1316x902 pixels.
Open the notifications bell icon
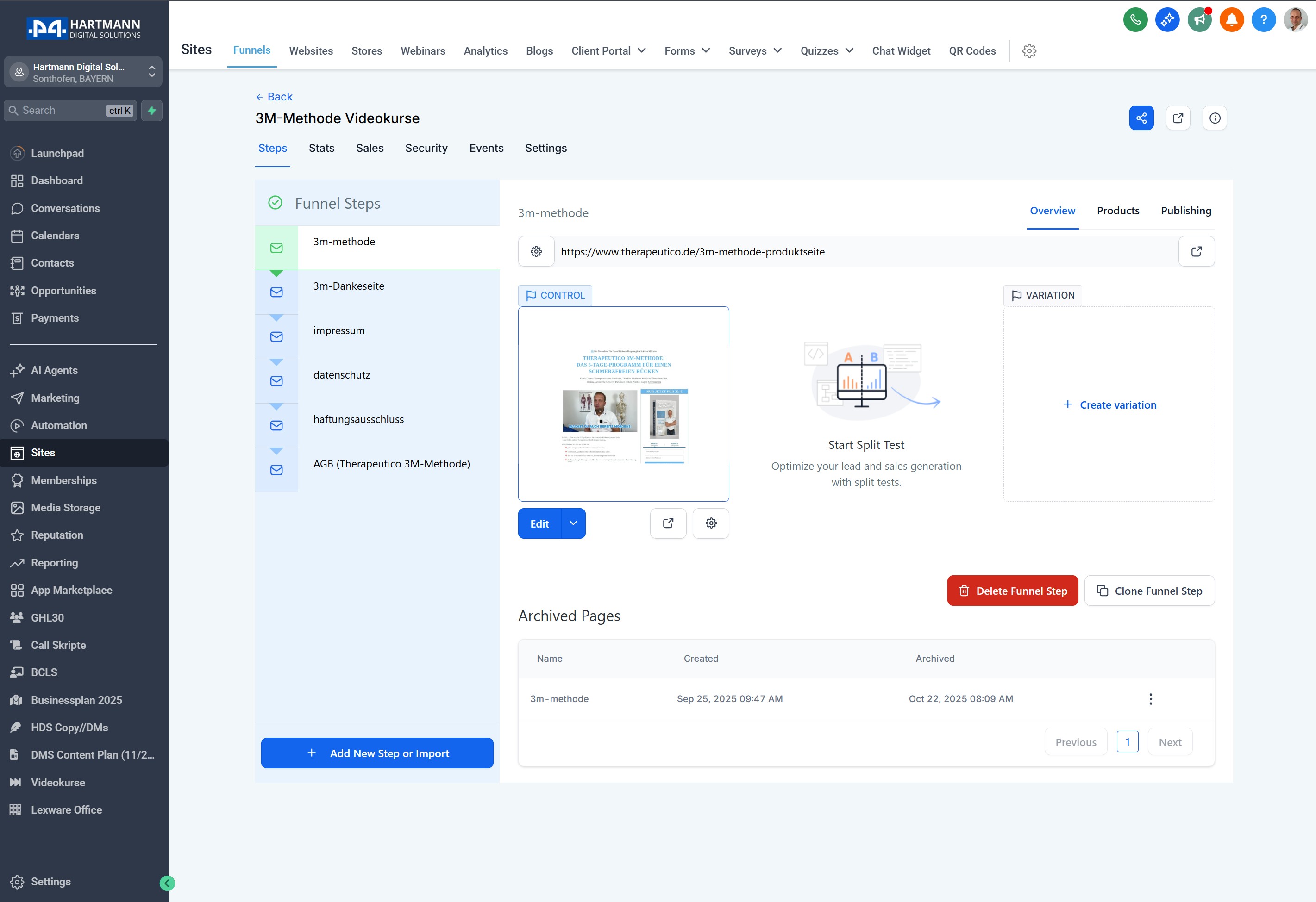(1231, 20)
